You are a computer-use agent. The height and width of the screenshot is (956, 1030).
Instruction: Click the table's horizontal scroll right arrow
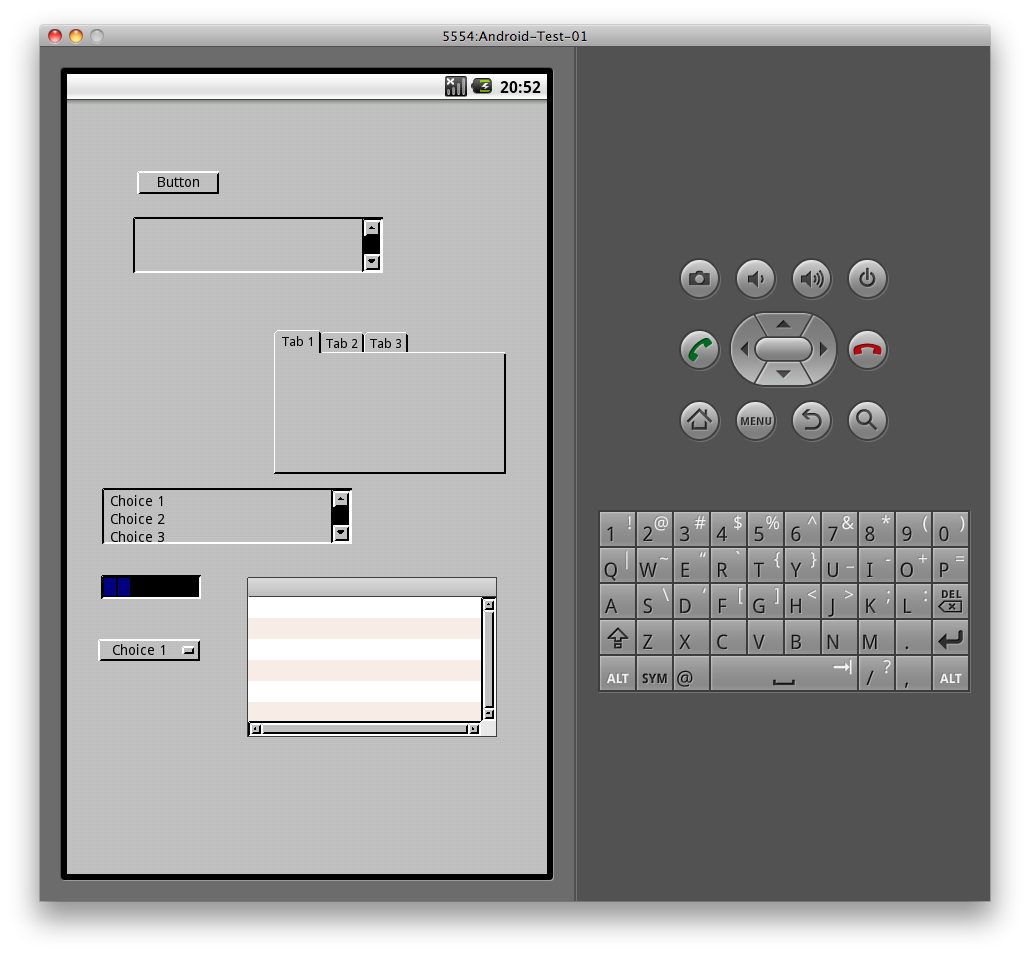(474, 729)
